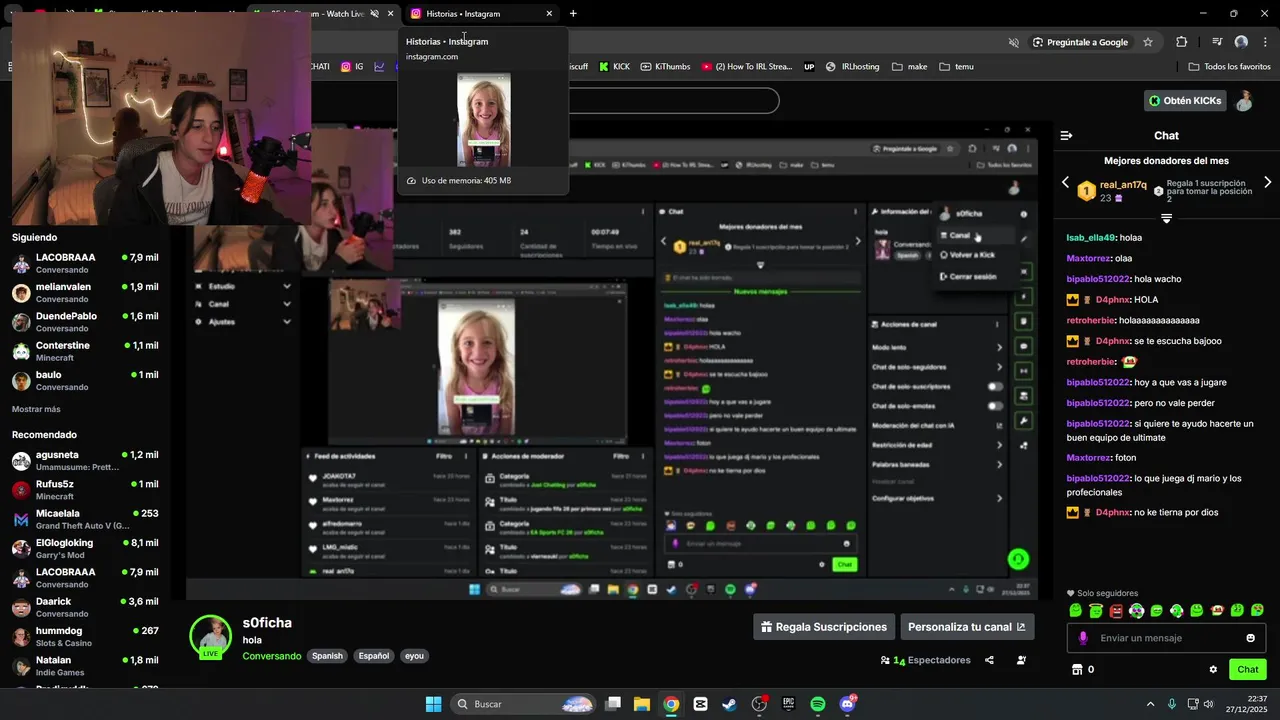Screen dimensions: 1280x720
Task: Show previous top donor arrow
Action: click(x=1065, y=183)
